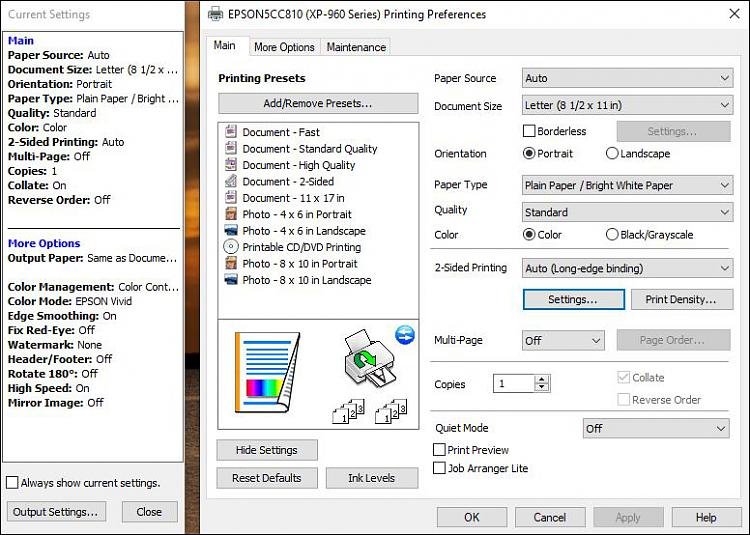Click Add/Remove Presets button
The image size is (750, 535).
click(318, 103)
